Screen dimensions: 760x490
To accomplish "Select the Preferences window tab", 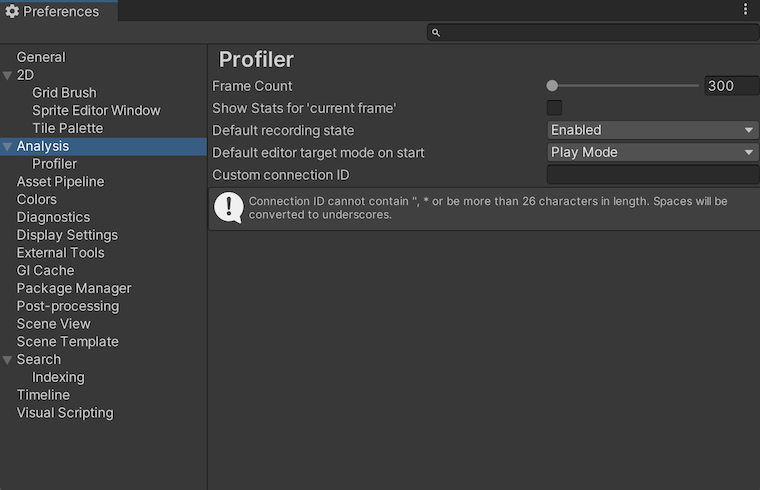I will [58, 12].
